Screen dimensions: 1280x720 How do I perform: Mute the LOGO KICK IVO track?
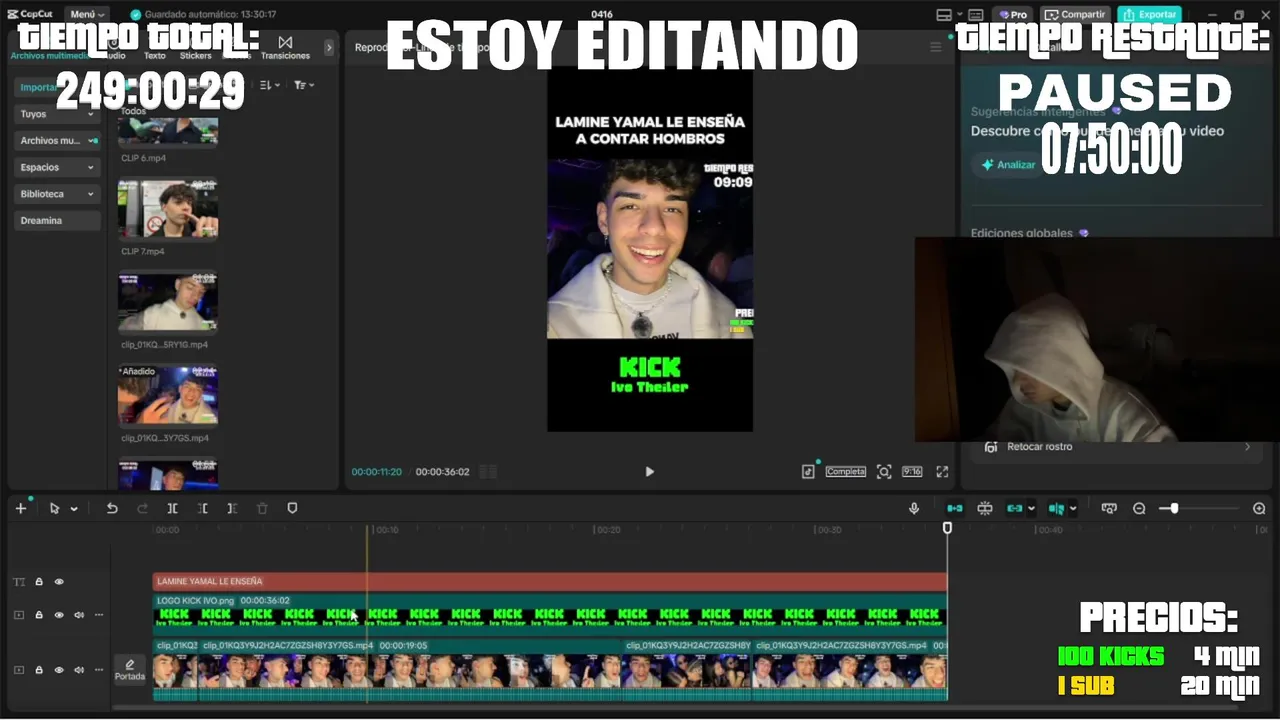tap(79, 615)
